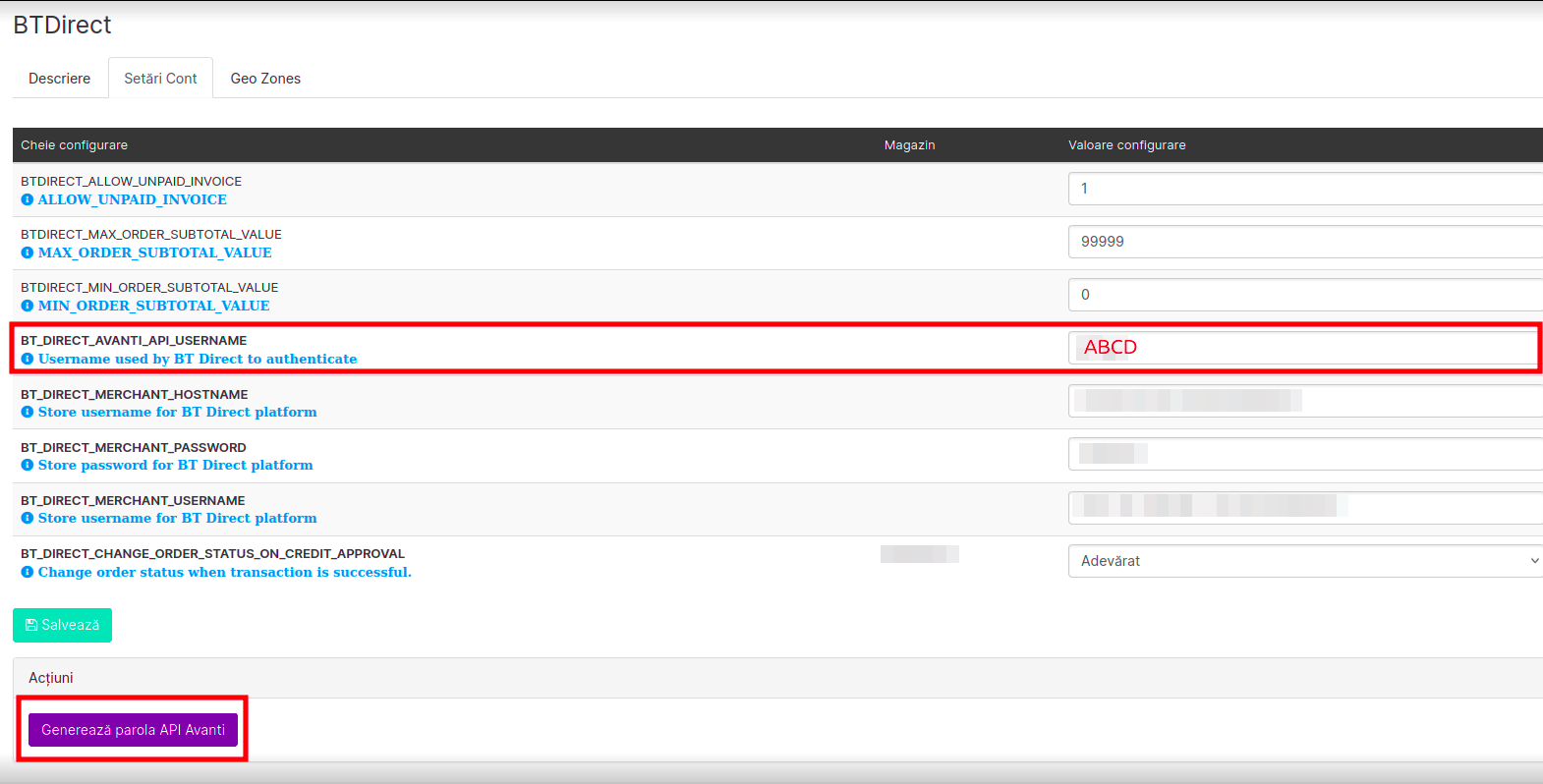This screenshot has height=784, width=1543.
Task: Click the BTDIRECT_ALLOW_UNPAID_INVOICE key text
Action: [x=132, y=182]
